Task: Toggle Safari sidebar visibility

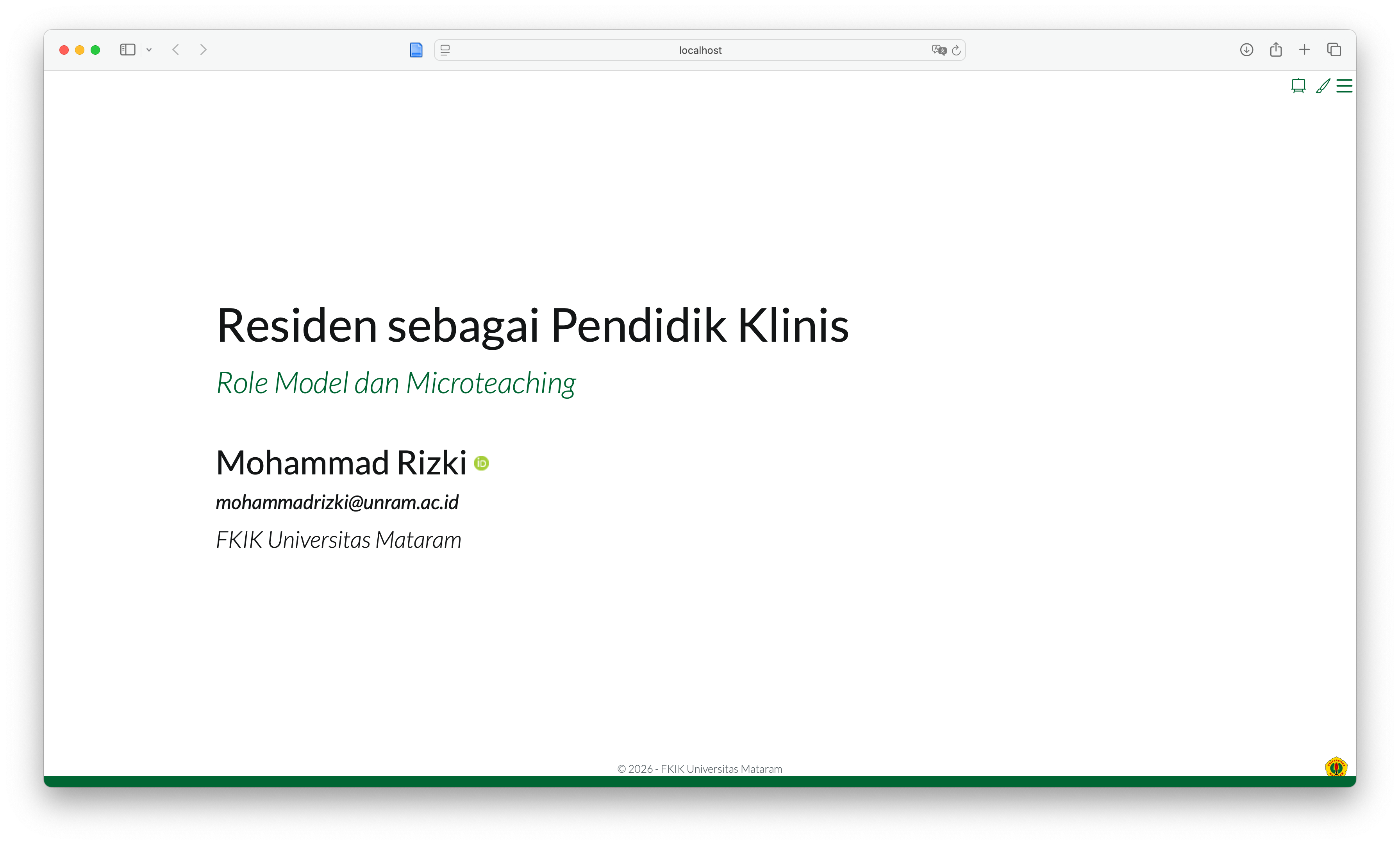Action: [x=127, y=50]
